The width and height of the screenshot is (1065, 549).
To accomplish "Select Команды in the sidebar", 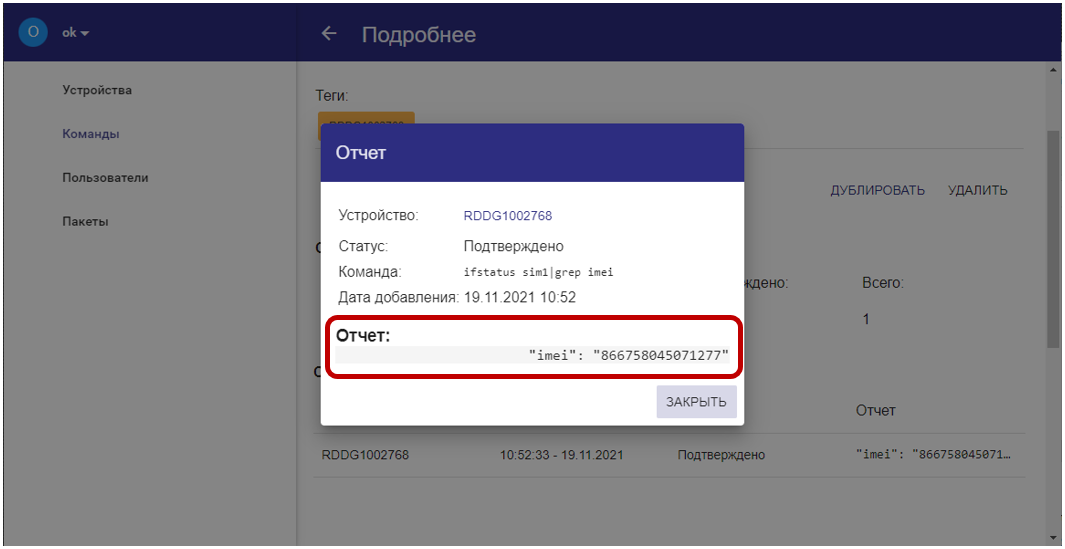I will [x=91, y=134].
